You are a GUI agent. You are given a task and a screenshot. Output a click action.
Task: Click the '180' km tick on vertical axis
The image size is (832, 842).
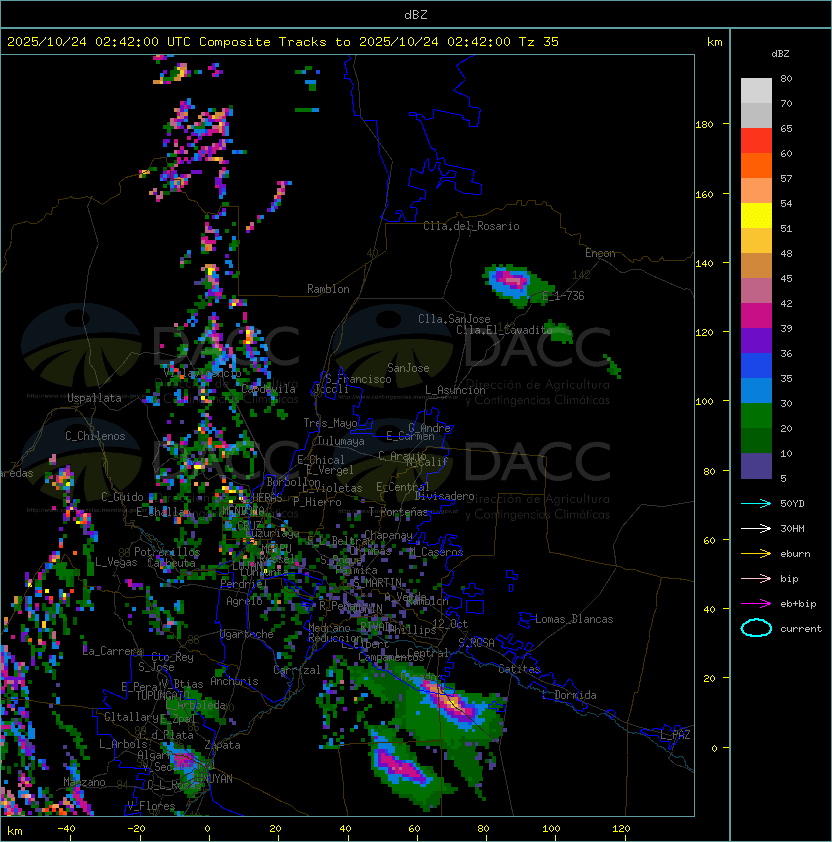(x=704, y=125)
